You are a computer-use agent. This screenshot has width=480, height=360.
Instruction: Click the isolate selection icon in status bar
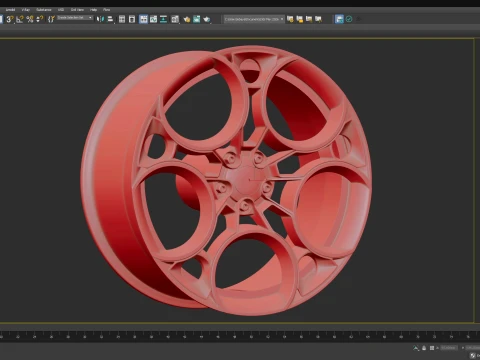(416, 348)
